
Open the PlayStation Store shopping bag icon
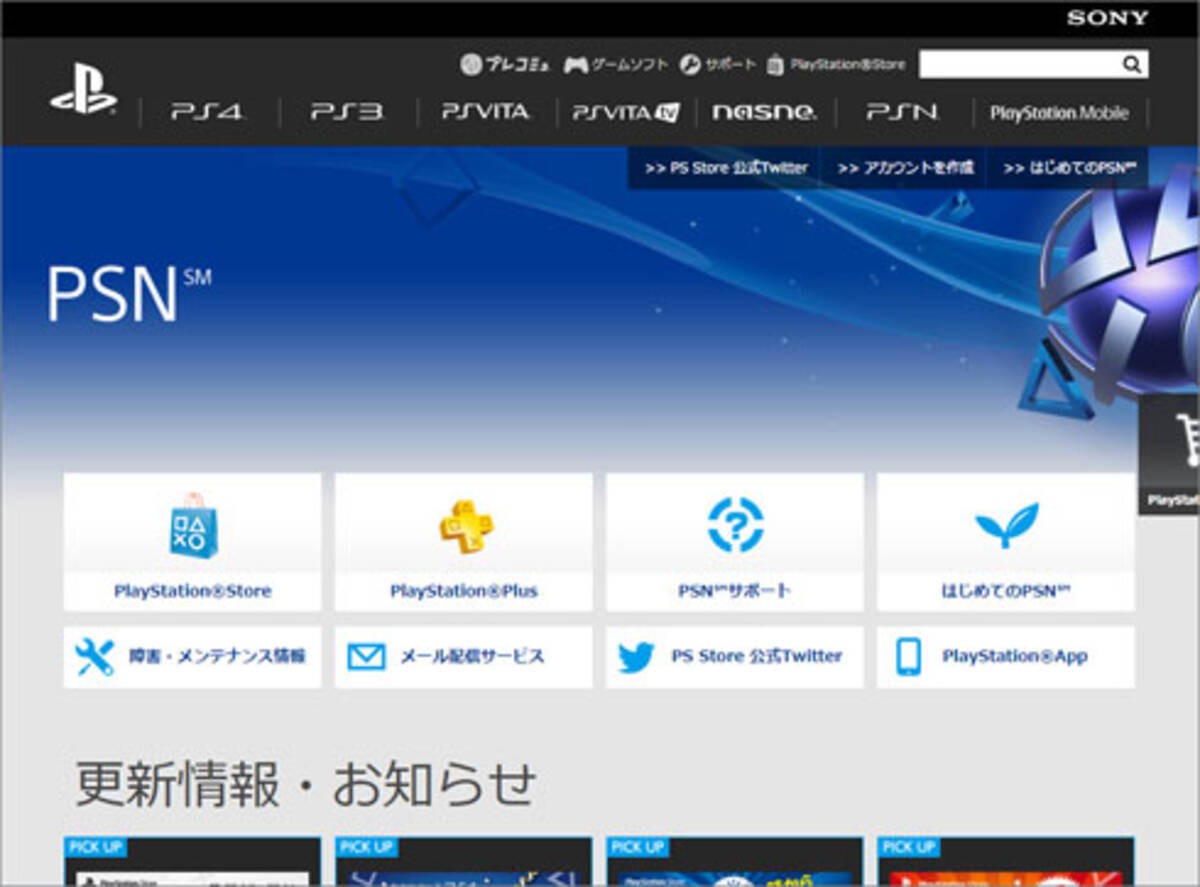coord(192,526)
